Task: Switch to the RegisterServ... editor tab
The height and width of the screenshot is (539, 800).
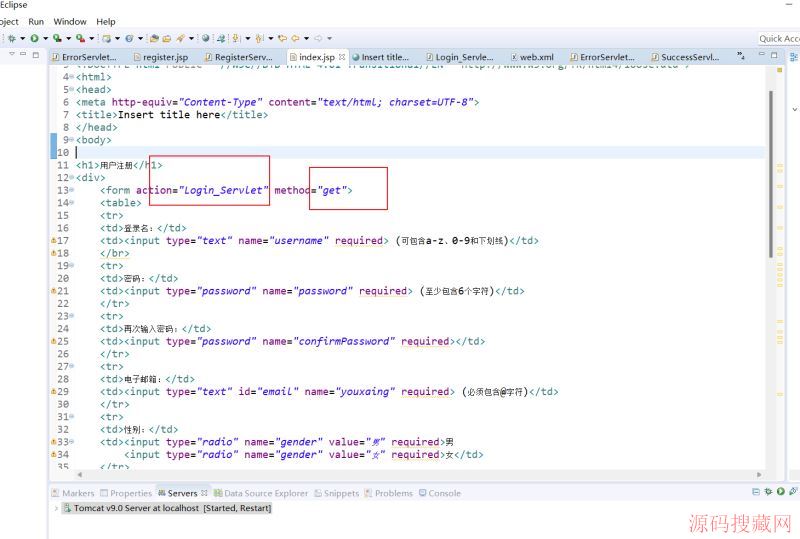Action: (x=238, y=57)
